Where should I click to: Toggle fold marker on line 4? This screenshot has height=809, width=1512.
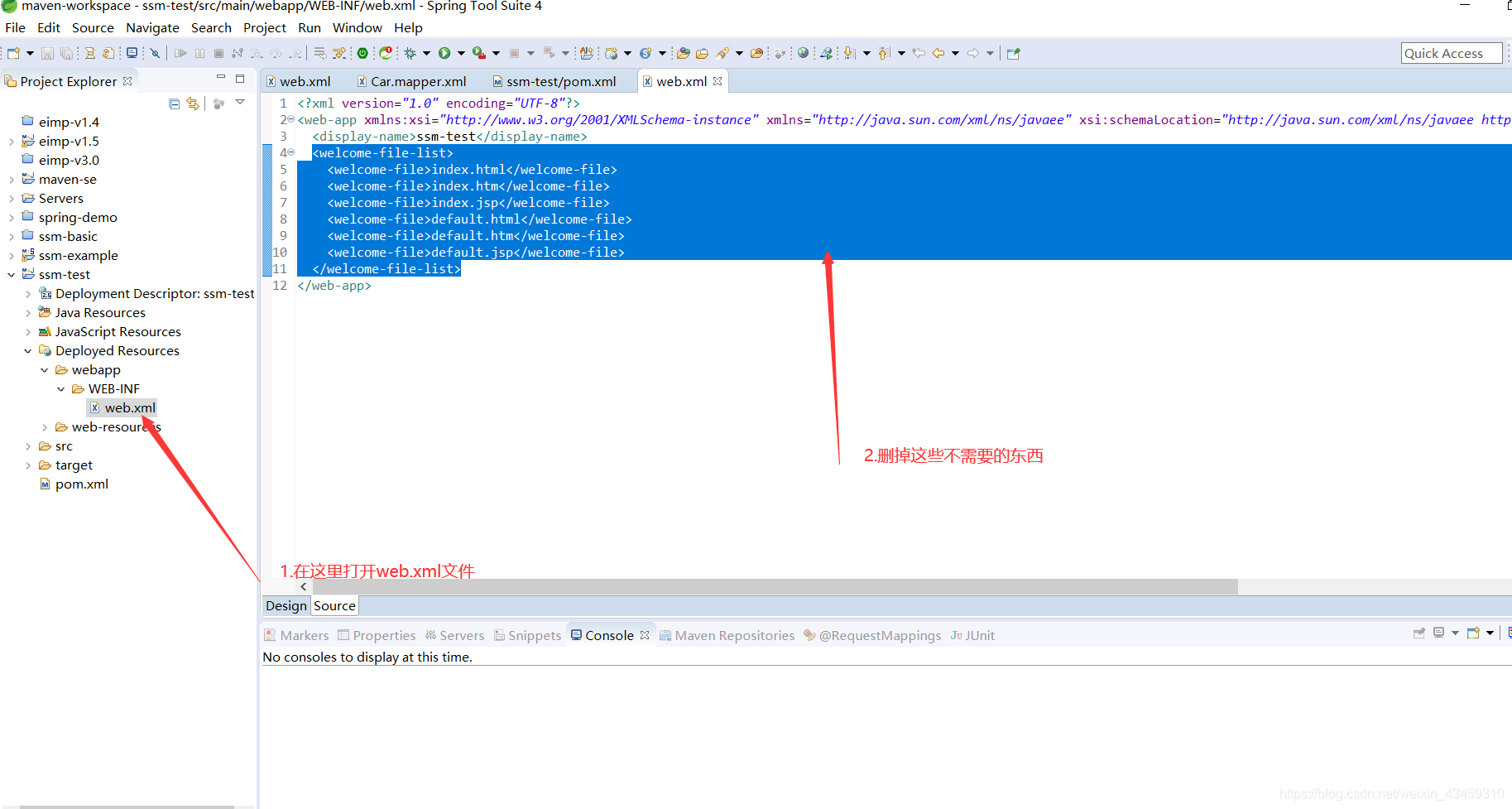(x=291, y=152)
